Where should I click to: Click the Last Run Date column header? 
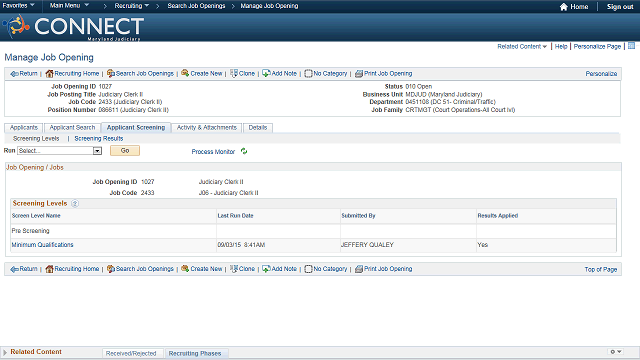coord(236,216)
